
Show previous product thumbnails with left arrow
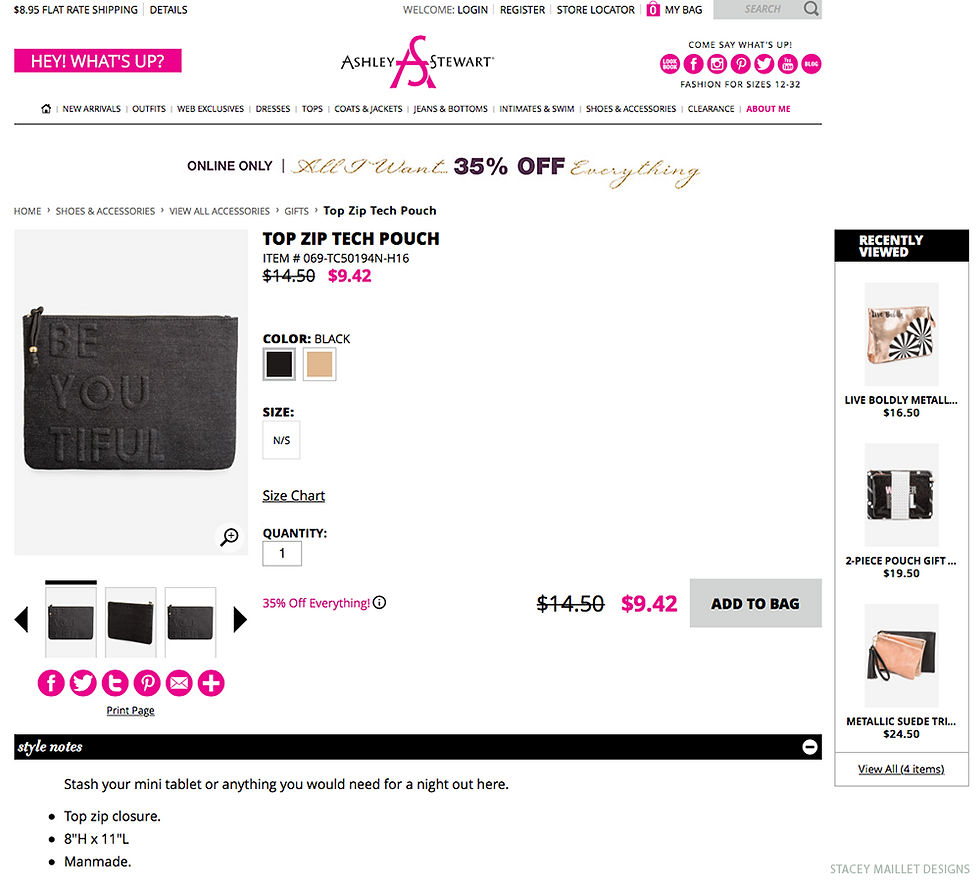(x=21, y=620)
